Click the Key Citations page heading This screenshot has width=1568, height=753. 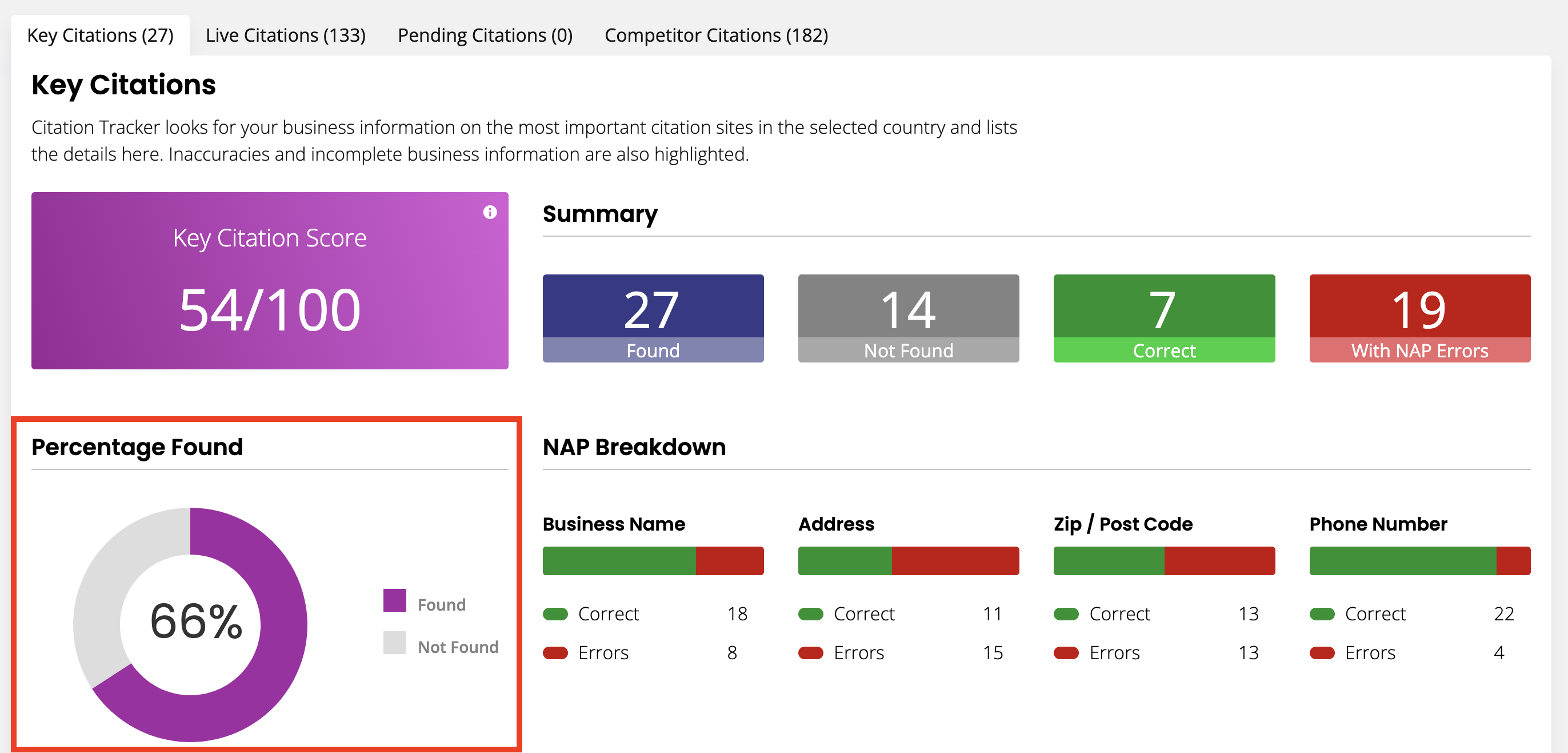123,85
